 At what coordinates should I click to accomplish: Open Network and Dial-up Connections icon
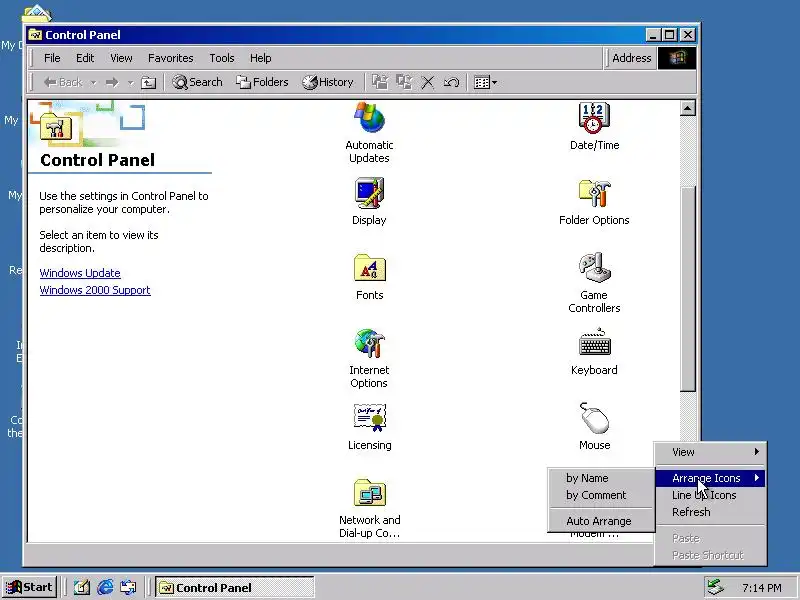[369, 508]
